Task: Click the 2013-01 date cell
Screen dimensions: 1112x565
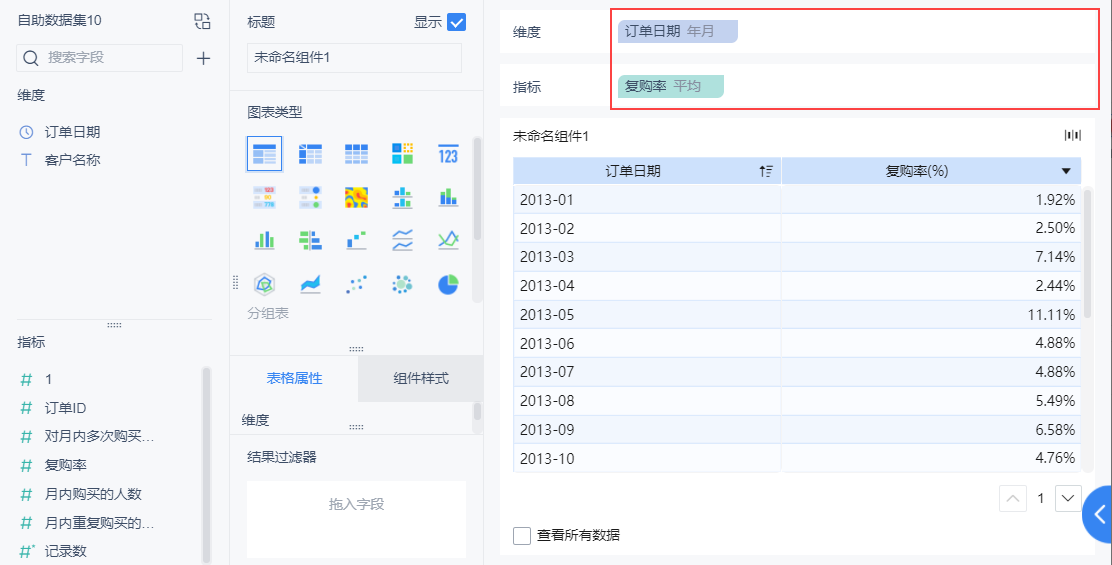Action: [x=647, y=200]
